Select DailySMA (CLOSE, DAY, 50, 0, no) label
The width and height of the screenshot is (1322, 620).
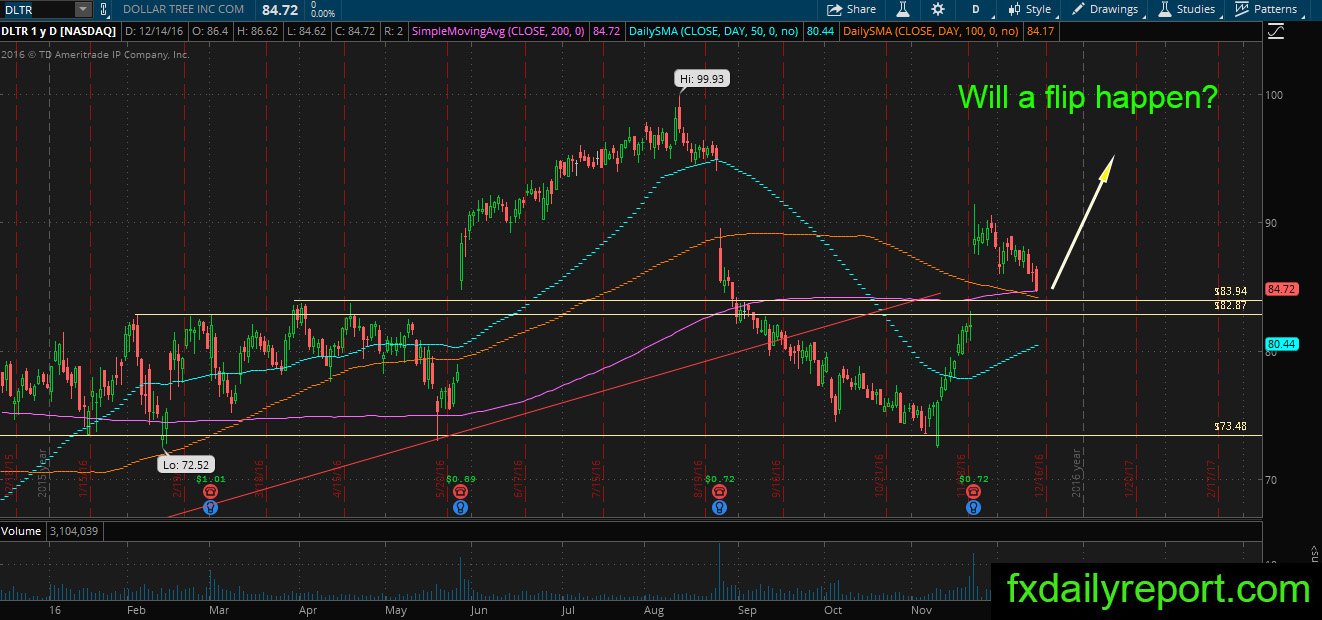point(714,32)
